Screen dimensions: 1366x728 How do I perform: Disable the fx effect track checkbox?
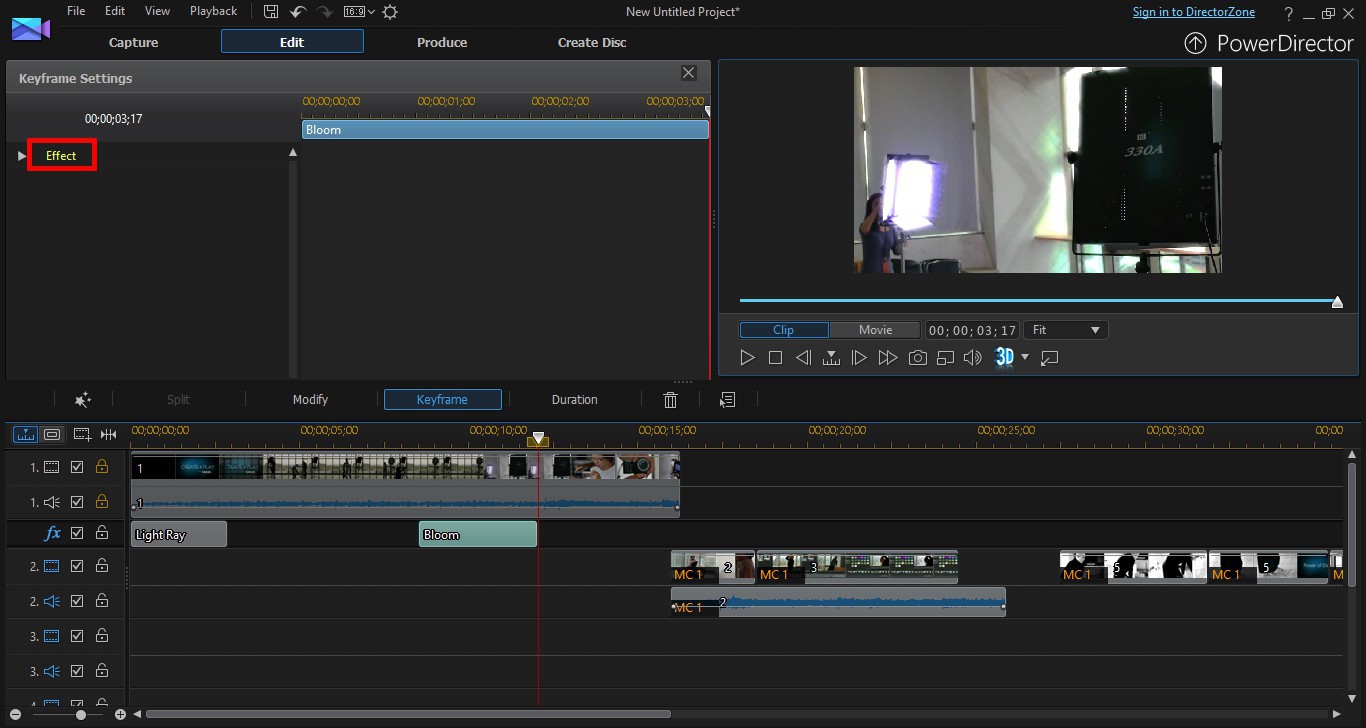pyautogui.click(x=77, y=534)
